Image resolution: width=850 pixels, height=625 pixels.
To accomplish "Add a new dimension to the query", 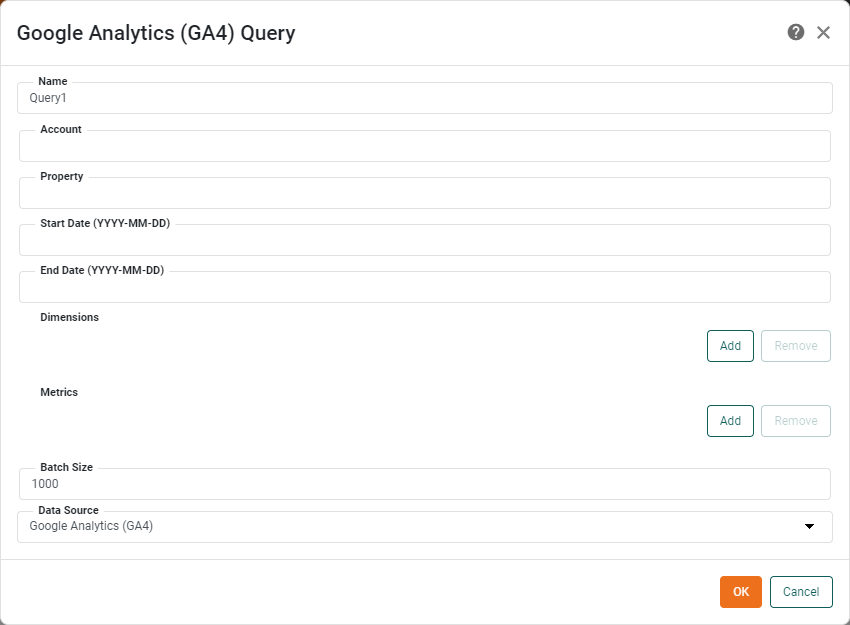I will click(729, 345).
